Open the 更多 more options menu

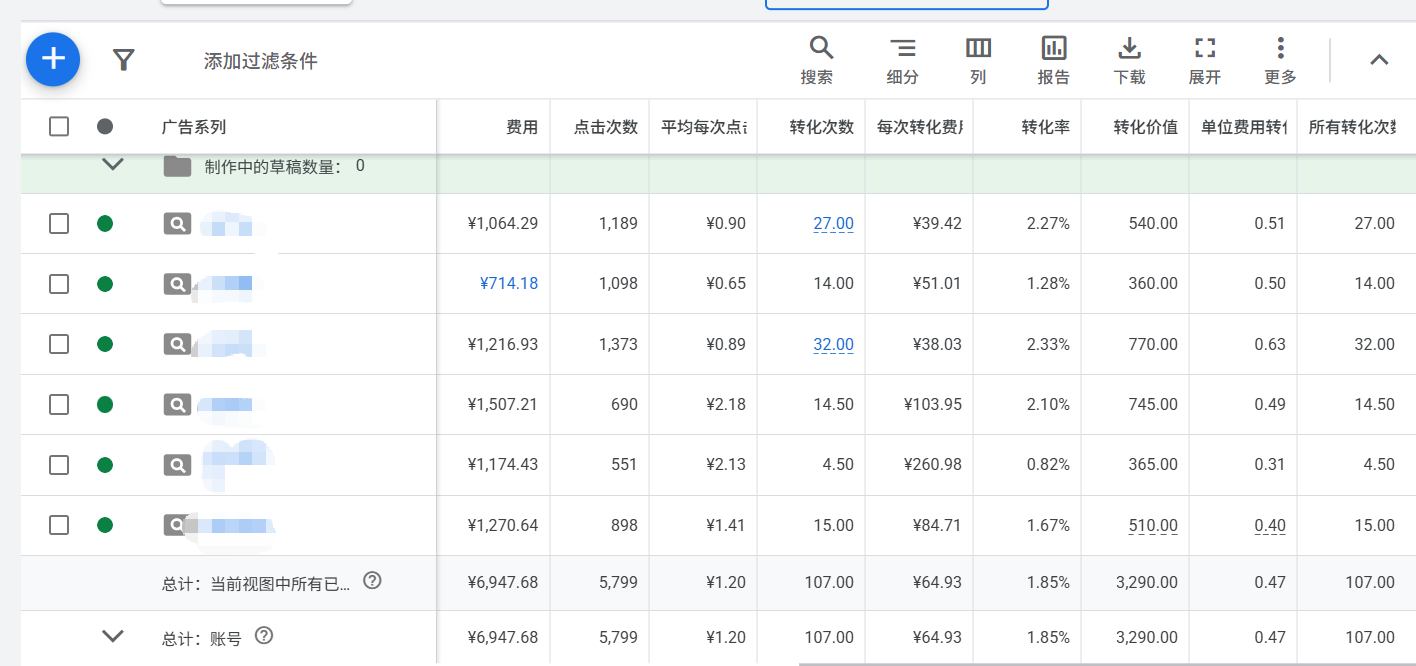pos(1280,60)
